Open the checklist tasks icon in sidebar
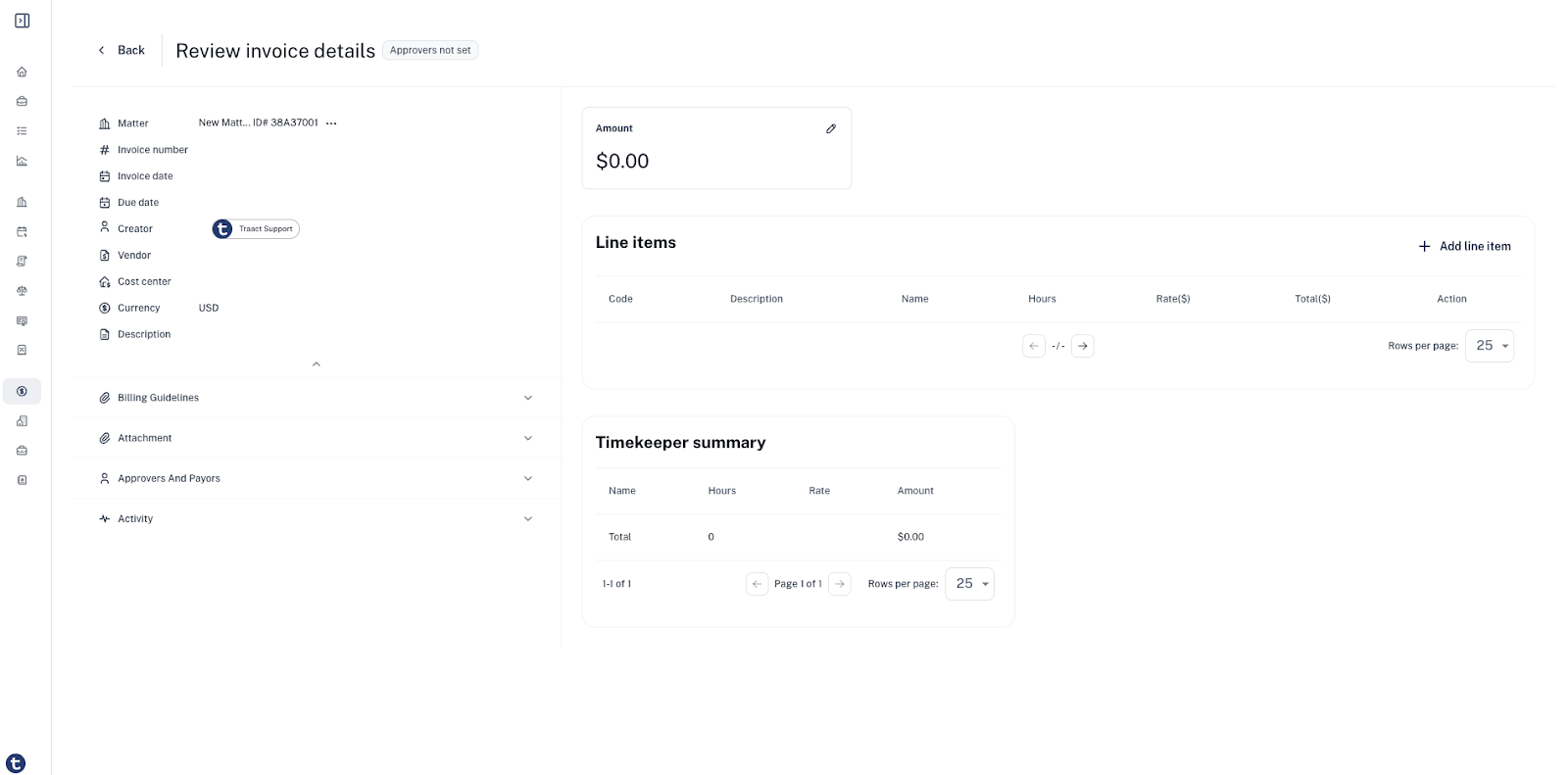 (x=22, y=130)
